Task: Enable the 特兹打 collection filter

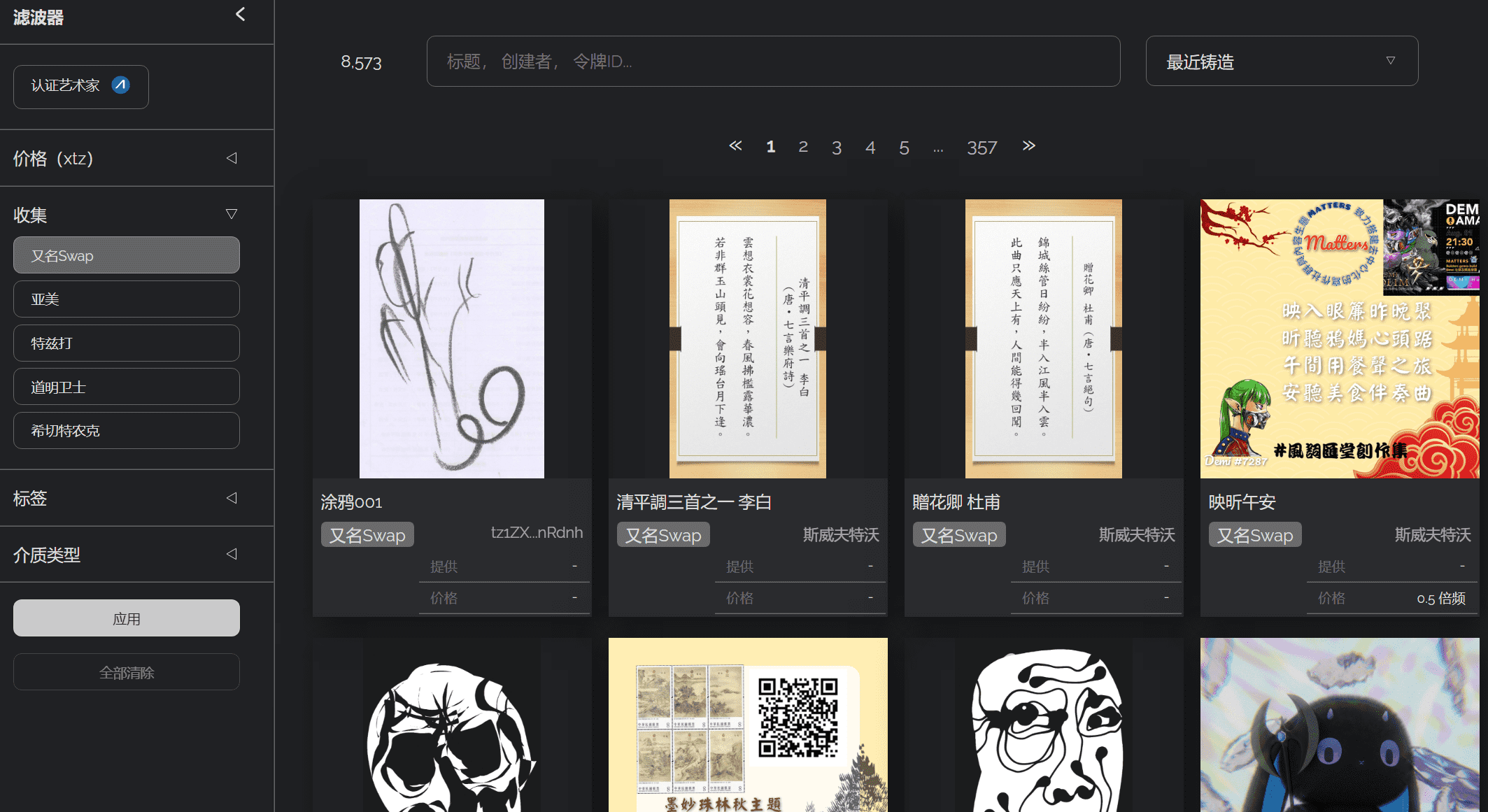Action: 126,343
